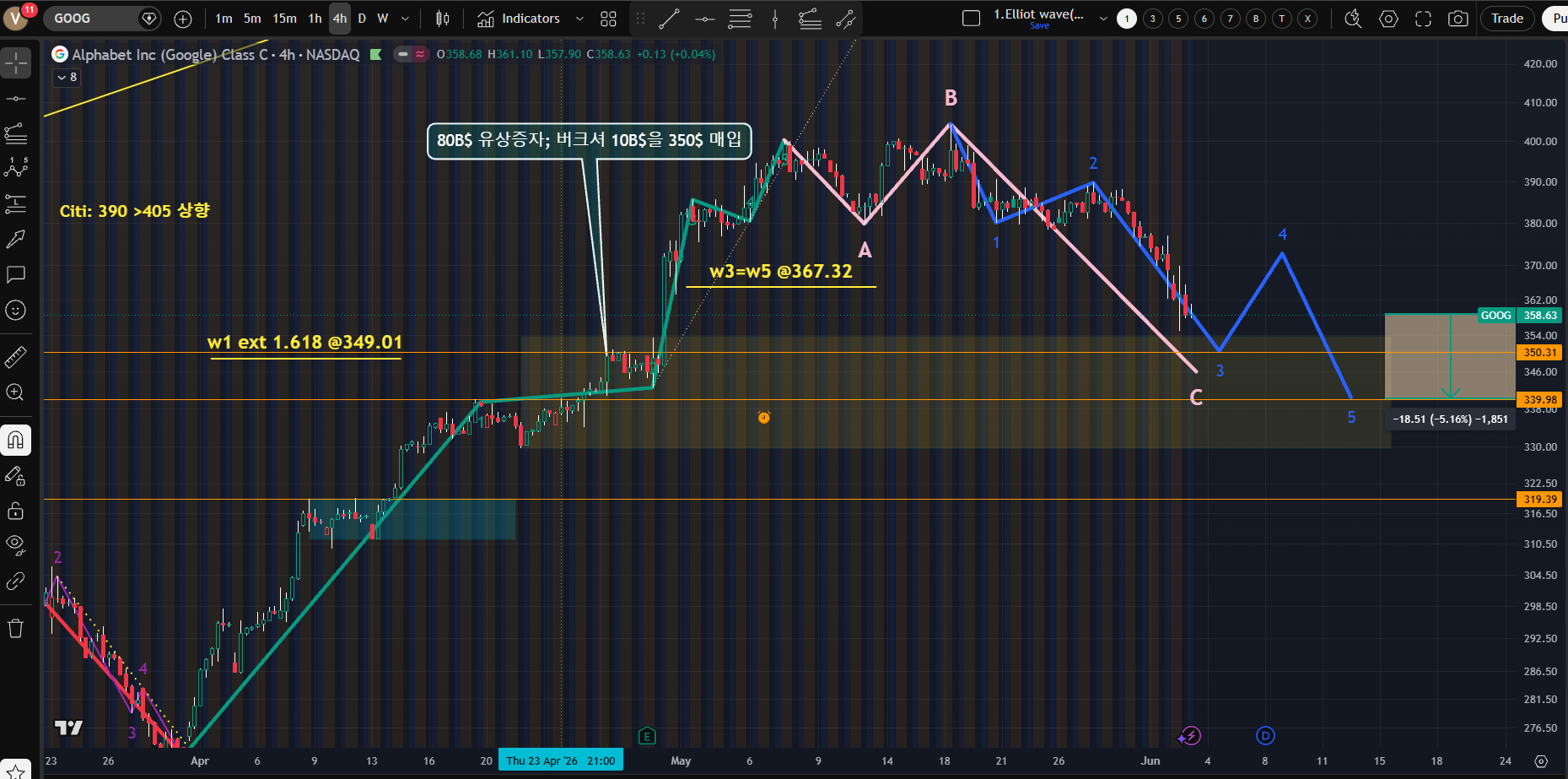Click the TradingView logo on chart
This screenshot has width=1568, height=779.
click(68, 728)
